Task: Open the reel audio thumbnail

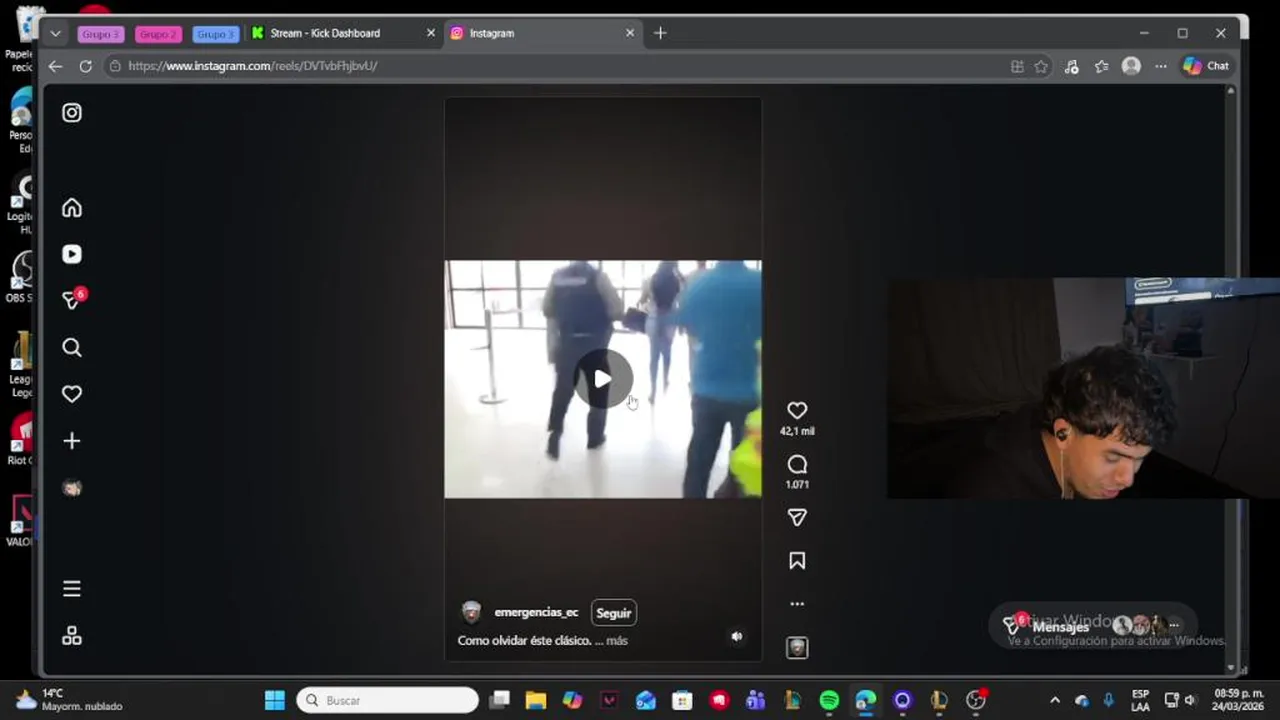Action: [x=797, y=647]
